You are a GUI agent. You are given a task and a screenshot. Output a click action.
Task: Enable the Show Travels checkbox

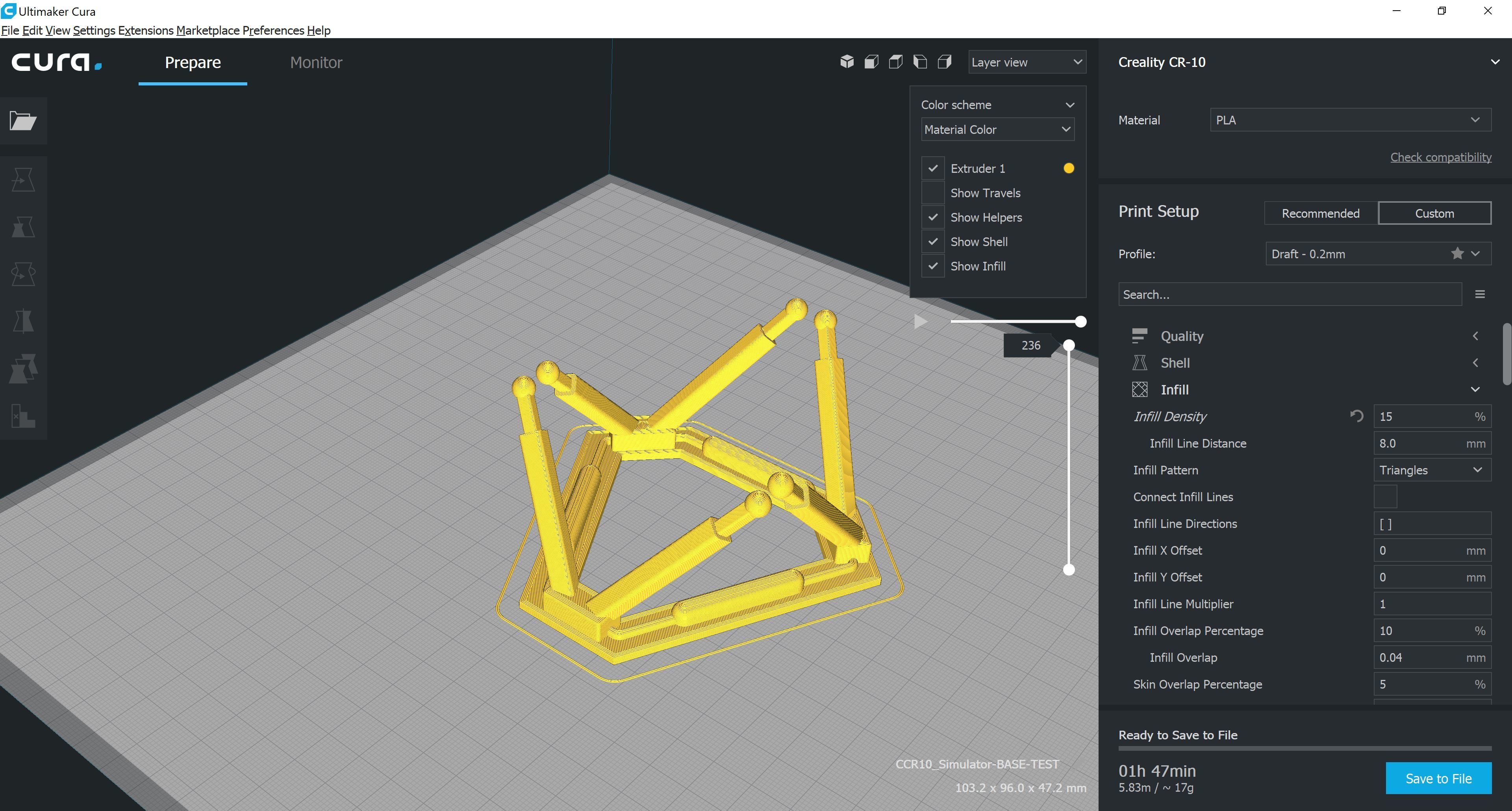[933, 193]
